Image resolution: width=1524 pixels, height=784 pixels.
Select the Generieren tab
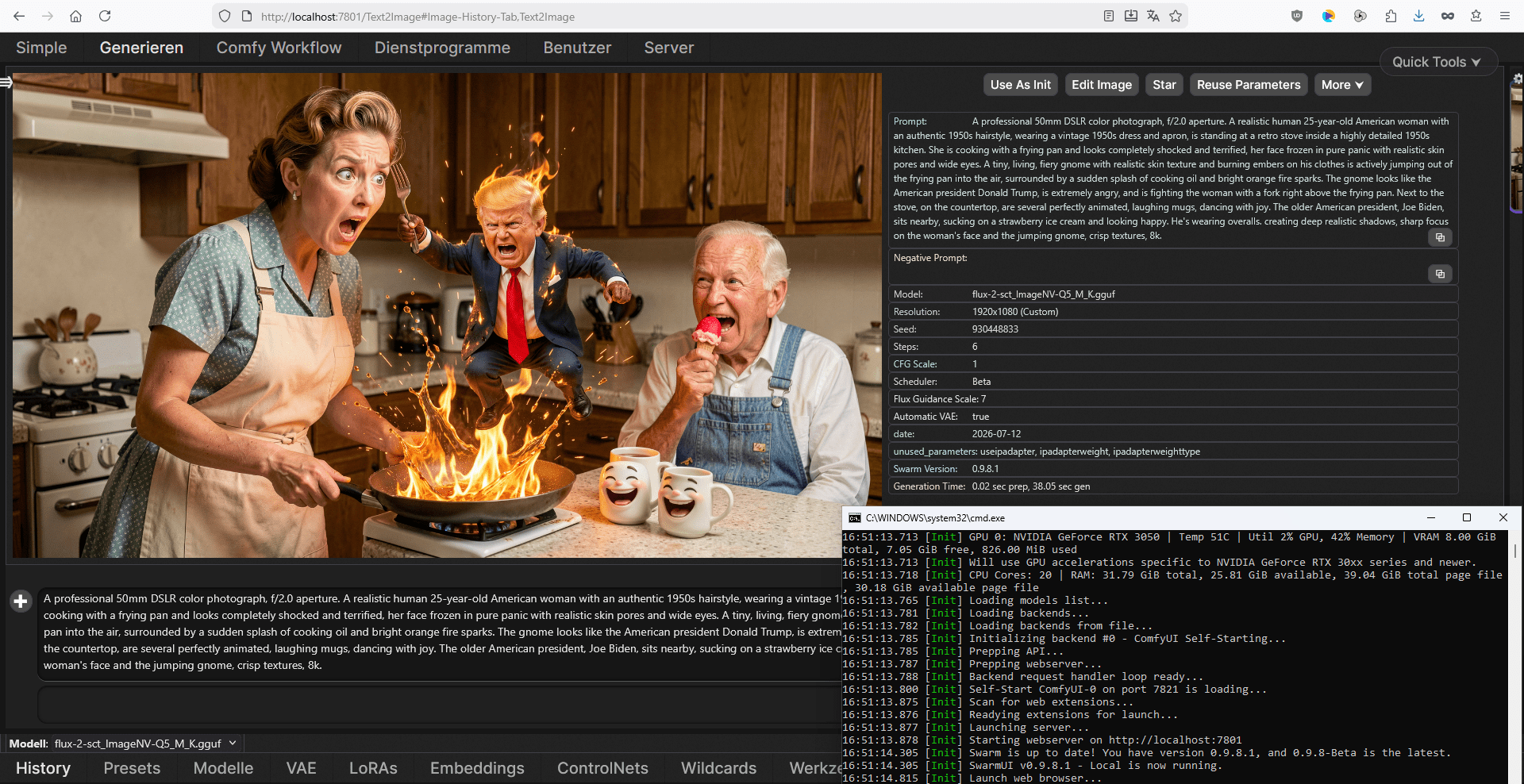(x=141, y=48)
